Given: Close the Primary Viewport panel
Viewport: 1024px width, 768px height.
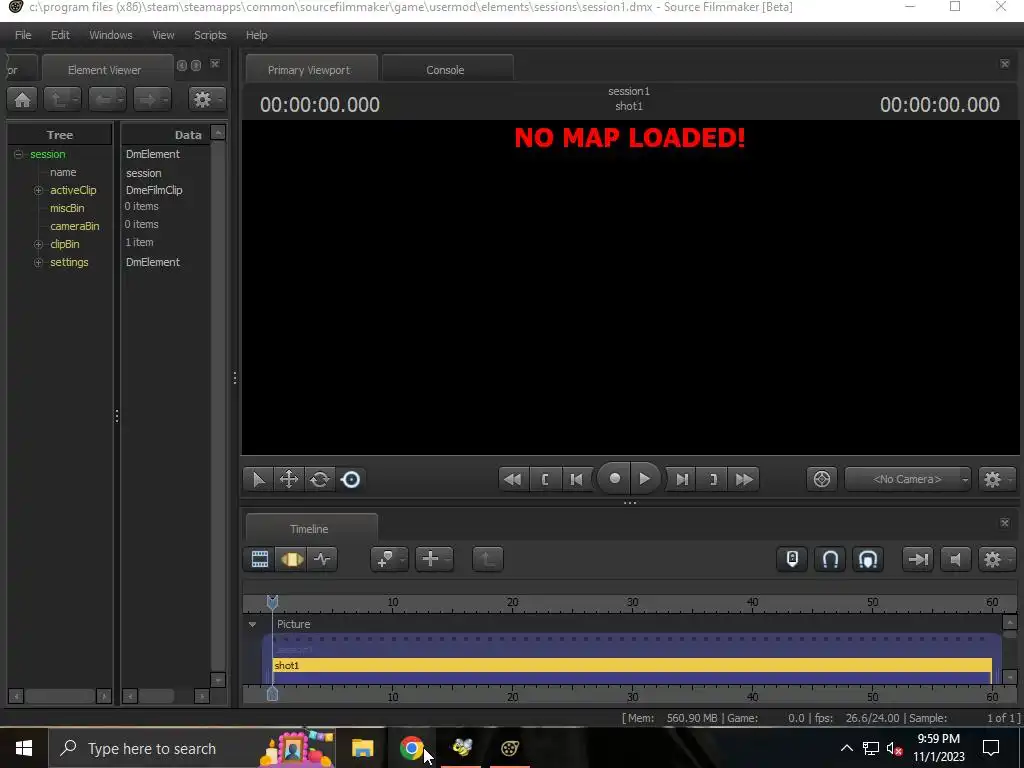Looking at the screenshot, I should (1005, 63).
